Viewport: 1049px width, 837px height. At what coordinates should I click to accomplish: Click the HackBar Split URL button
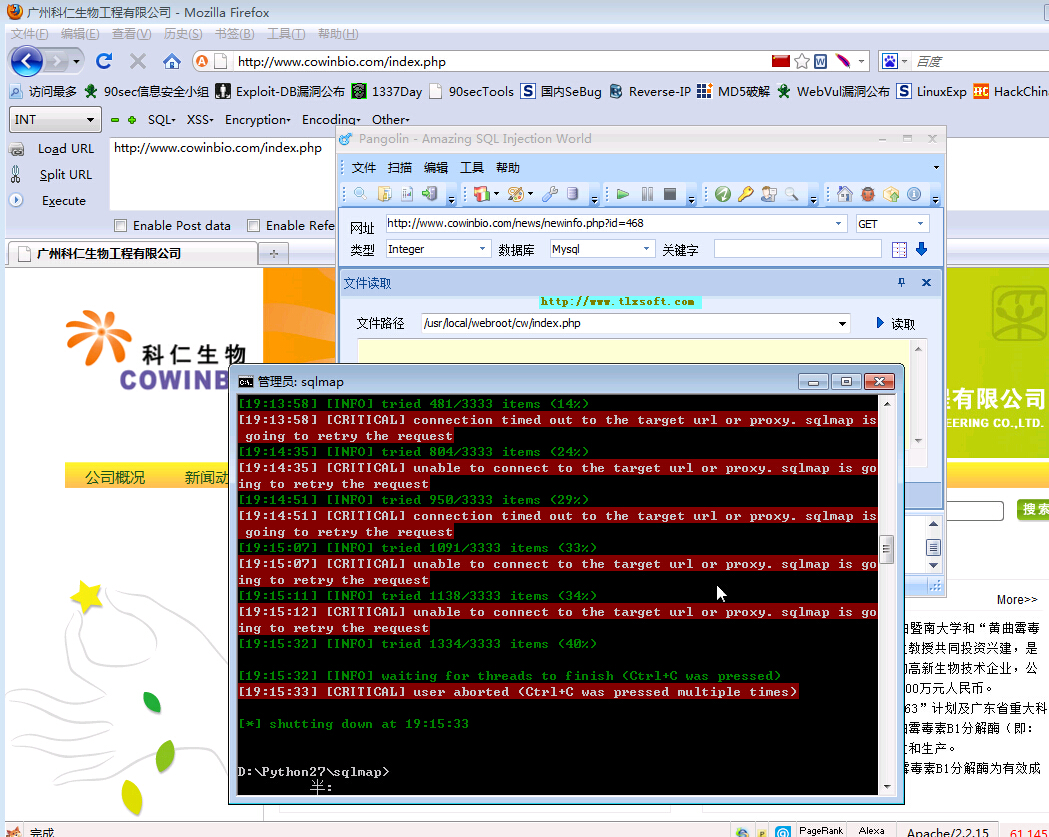[66, 175]
